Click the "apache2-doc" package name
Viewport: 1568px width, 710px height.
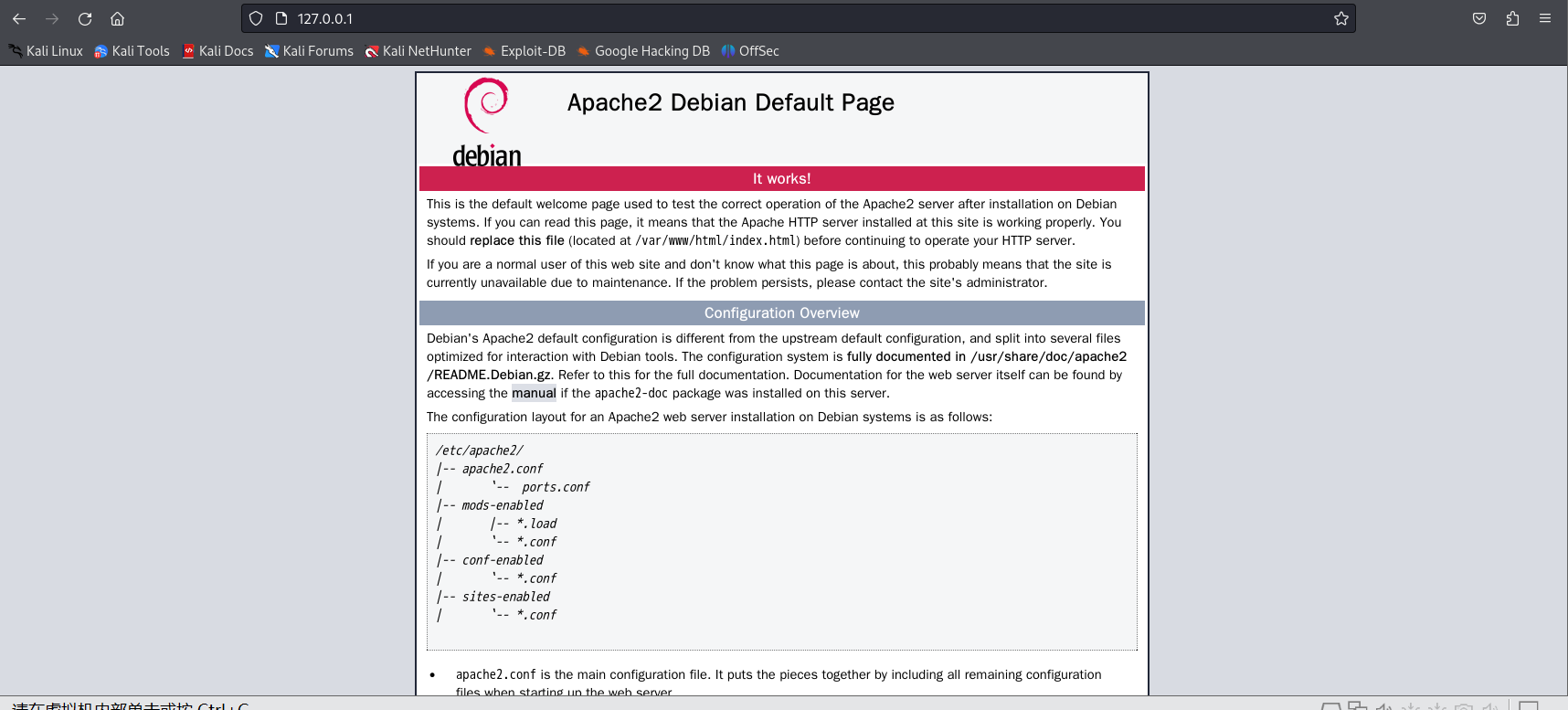631,393
